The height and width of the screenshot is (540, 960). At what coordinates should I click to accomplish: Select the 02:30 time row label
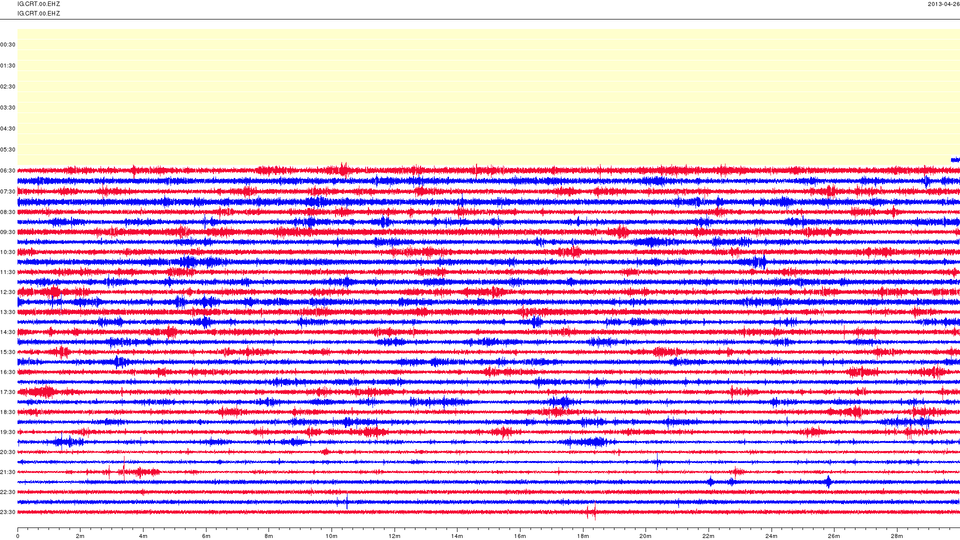pyautogui.click(x=8, y=86)
